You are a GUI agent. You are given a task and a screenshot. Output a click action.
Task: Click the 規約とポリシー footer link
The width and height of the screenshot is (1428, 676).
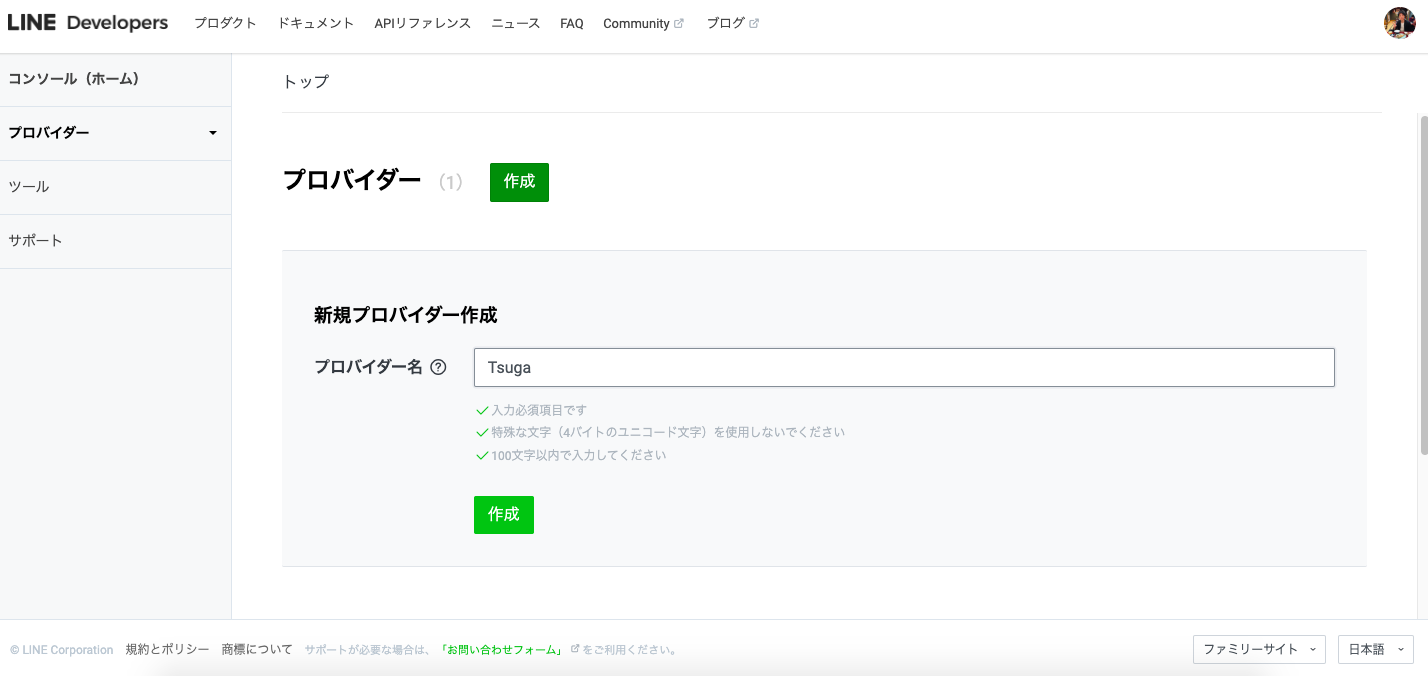click(x=166, y=649)
